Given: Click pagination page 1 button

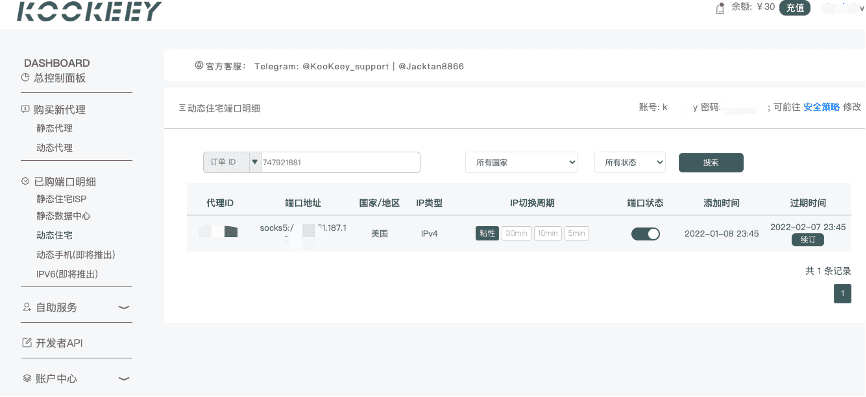Looking at the screenshot, I should pos(842,294).
